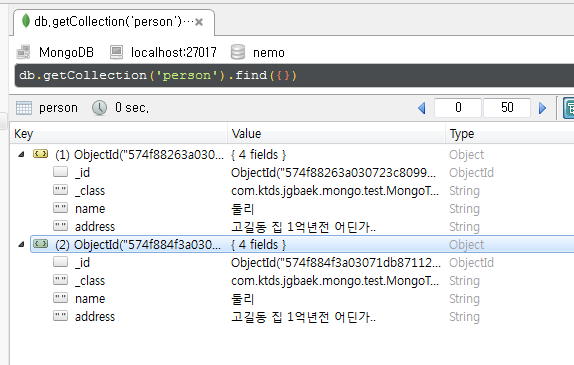Go to next page with right arrow
The image size is (574, 365).
click(x=543, y=108)
